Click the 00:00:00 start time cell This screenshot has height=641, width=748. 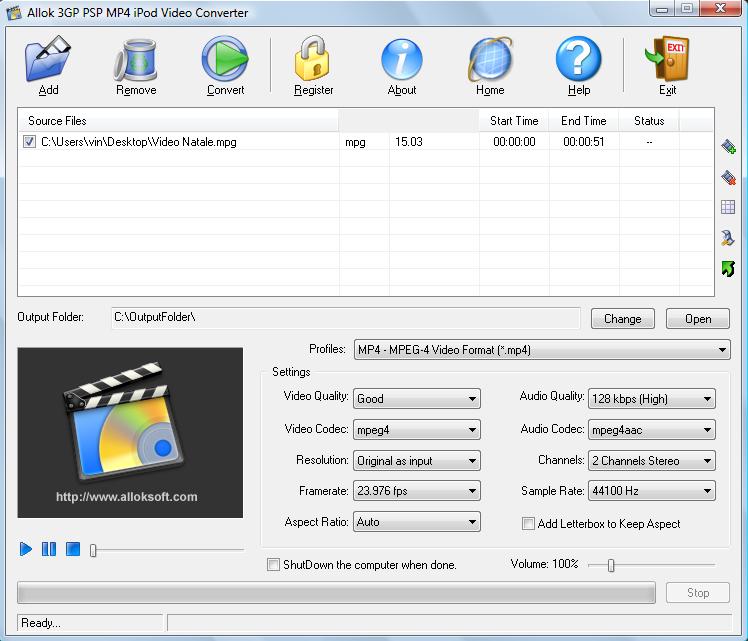pos(514,142)
